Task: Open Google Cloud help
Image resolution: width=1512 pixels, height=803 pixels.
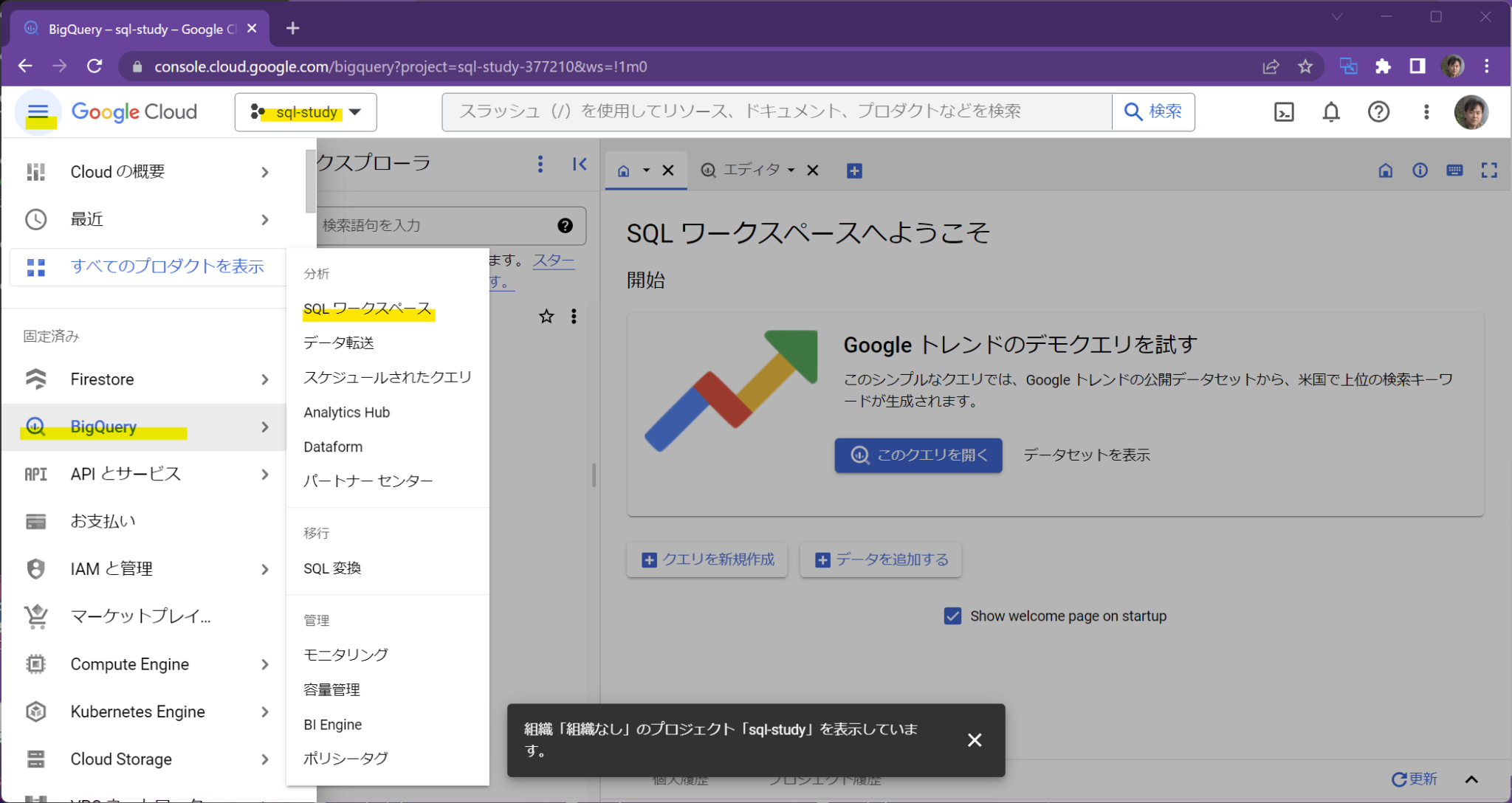Action: [1378, 111]
